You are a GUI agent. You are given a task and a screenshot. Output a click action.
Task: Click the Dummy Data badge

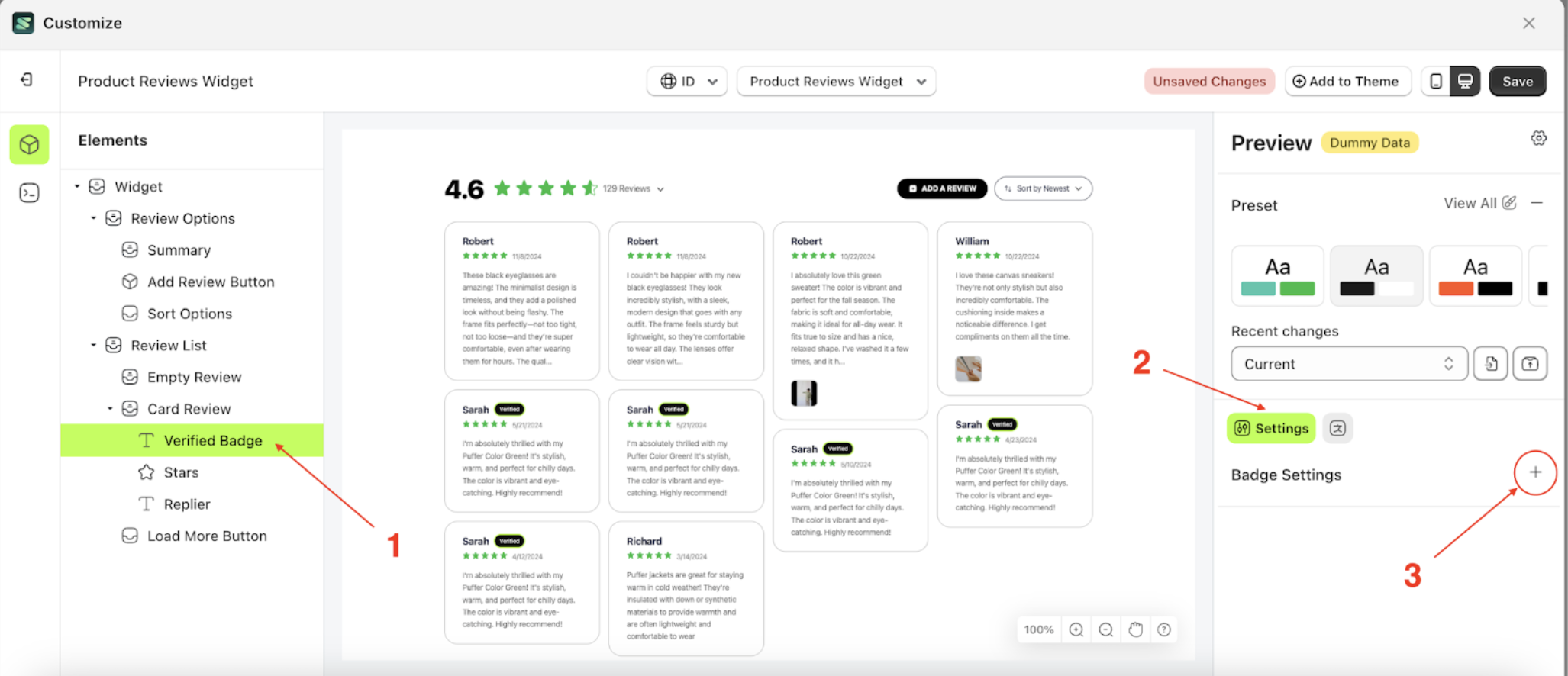pyautogui.click(x=1370, y=143)
